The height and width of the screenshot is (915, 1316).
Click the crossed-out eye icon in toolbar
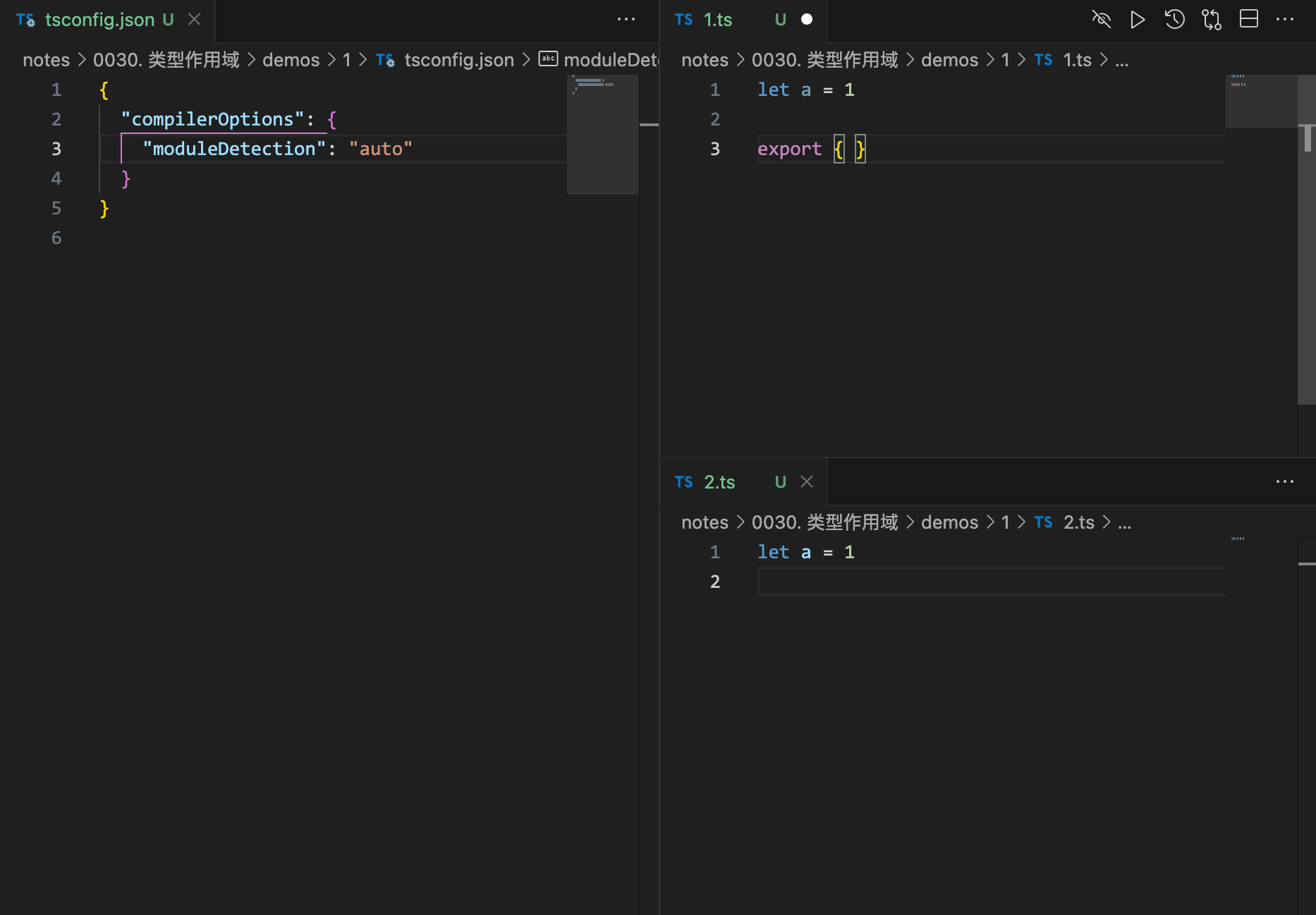coord(1101,20)
